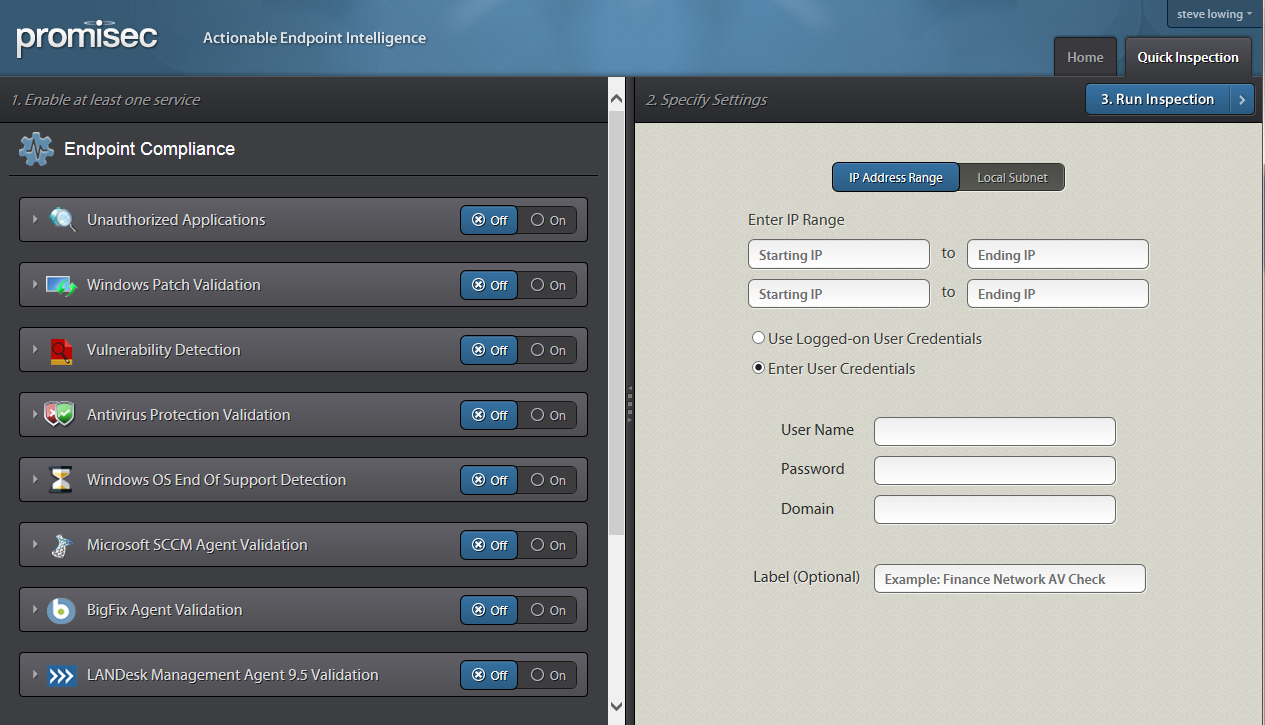Turn Unauthorized Applications On
The height and width of the screenshot is (725, 1265).
tap(548, 220)
